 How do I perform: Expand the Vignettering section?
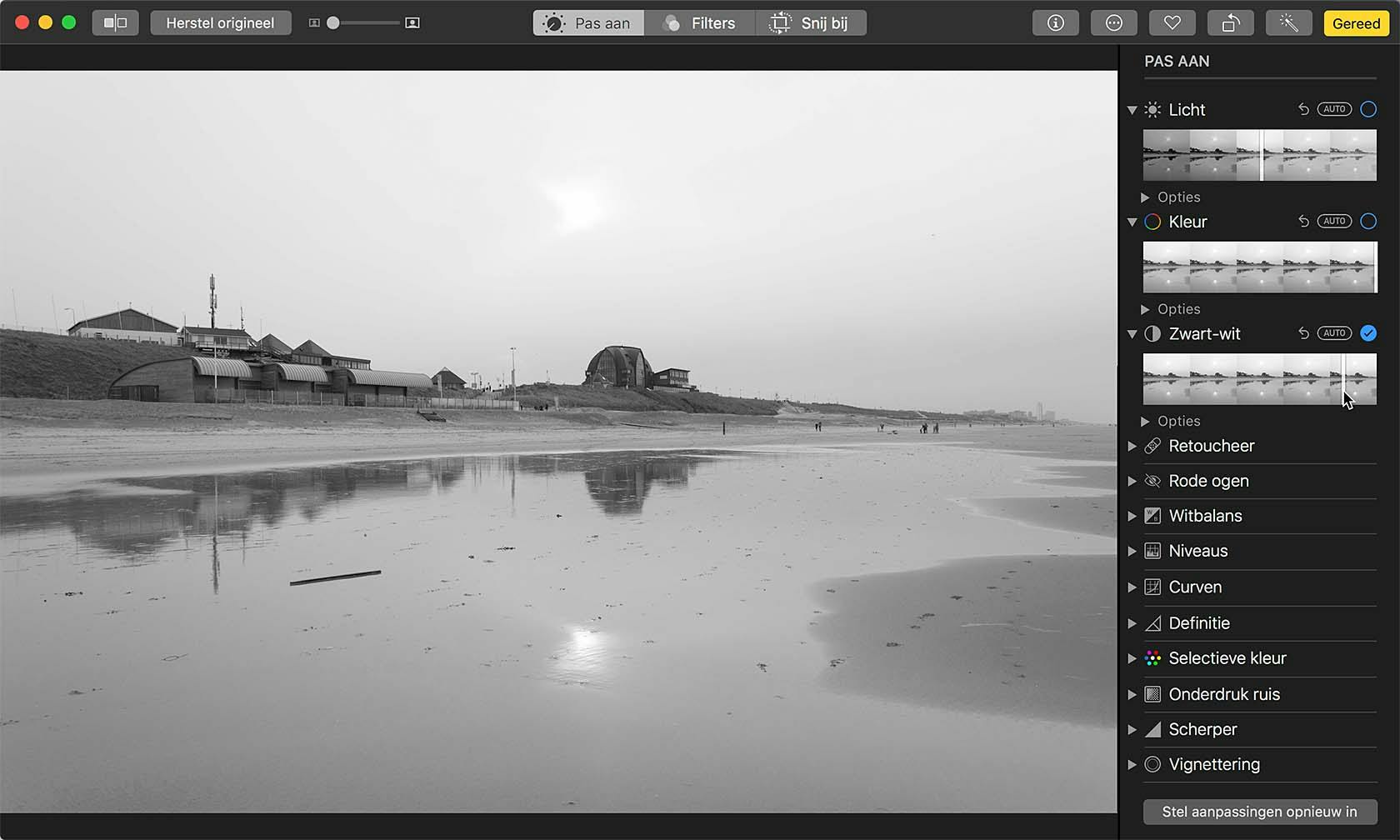(1132, 764)
